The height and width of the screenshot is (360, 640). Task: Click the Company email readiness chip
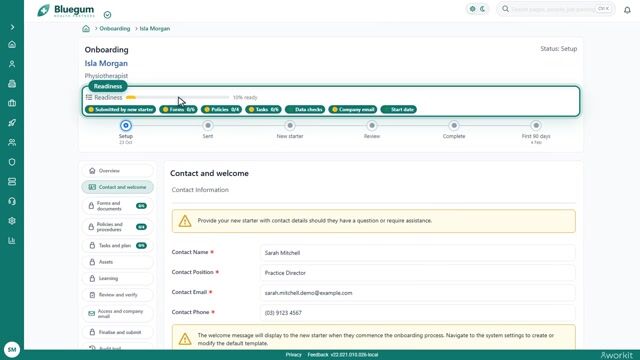[x=353, y=109]
